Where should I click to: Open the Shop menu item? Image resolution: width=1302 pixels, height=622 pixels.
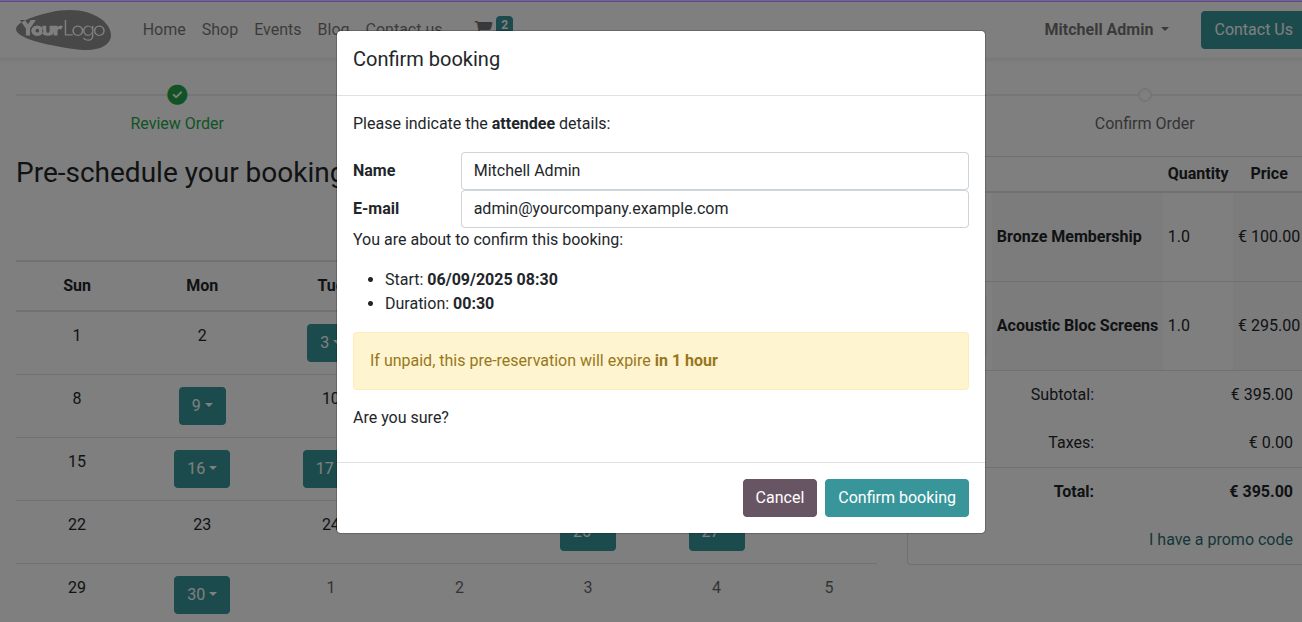(x=220, y=30)
